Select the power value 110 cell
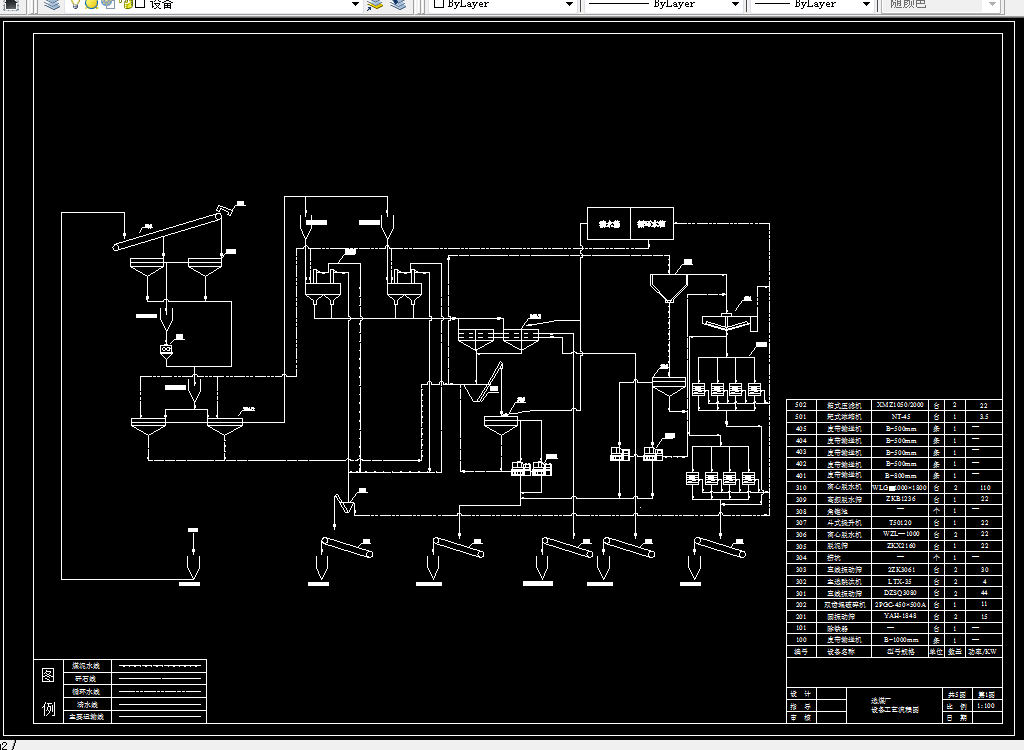Image resolution: width=1024 pixels, height=750 pixels. point(985,487)
